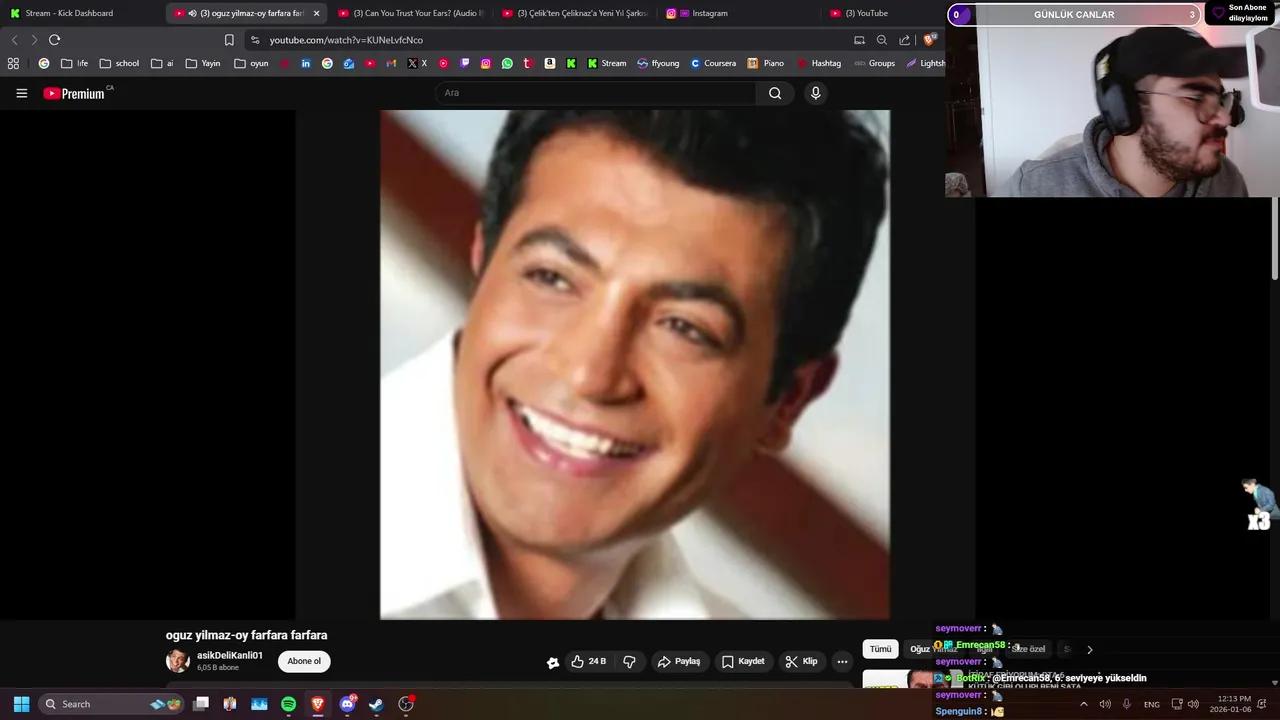Open the ai bookmarks folder

162,63
